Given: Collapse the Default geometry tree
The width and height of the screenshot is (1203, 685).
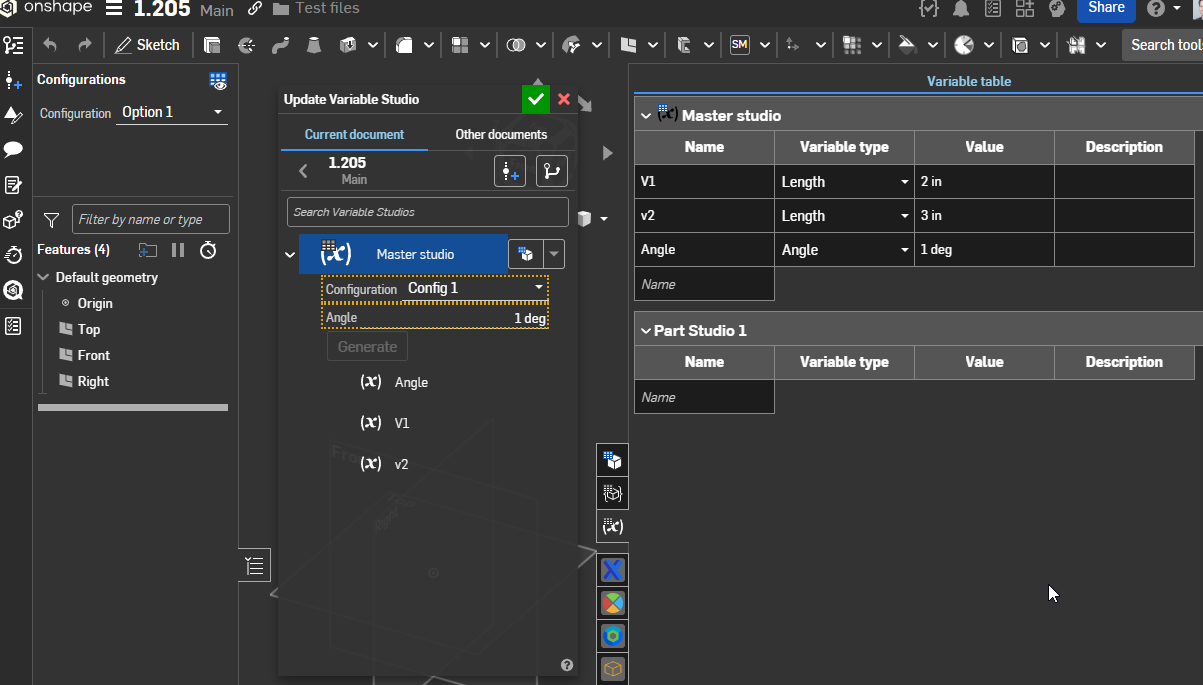Looking at the screenshot, I should click(x=44, y=278).
